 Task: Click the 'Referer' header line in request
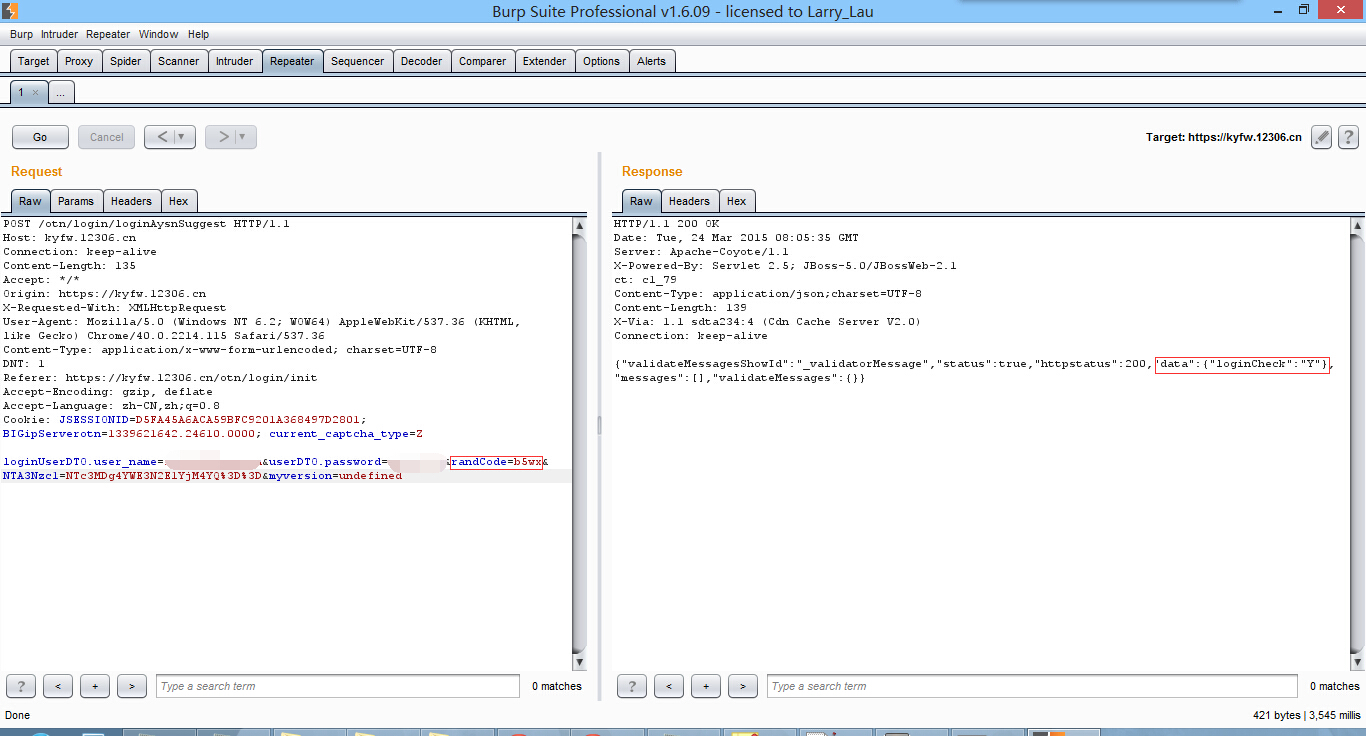[x=160, y=378]
